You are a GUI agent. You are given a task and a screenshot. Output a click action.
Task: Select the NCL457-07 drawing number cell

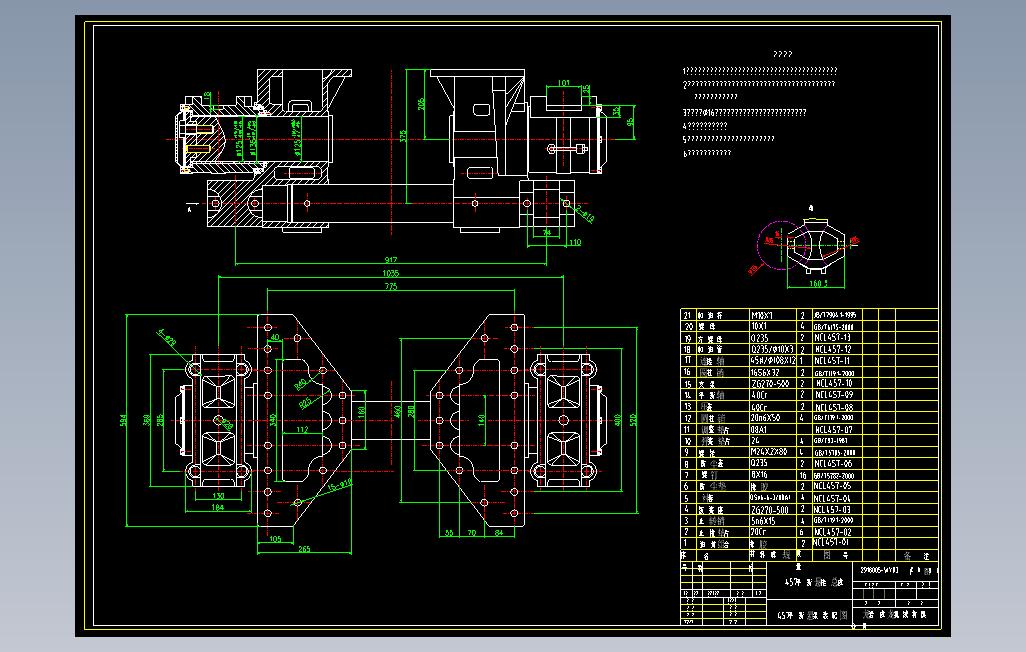click(832, 430)
